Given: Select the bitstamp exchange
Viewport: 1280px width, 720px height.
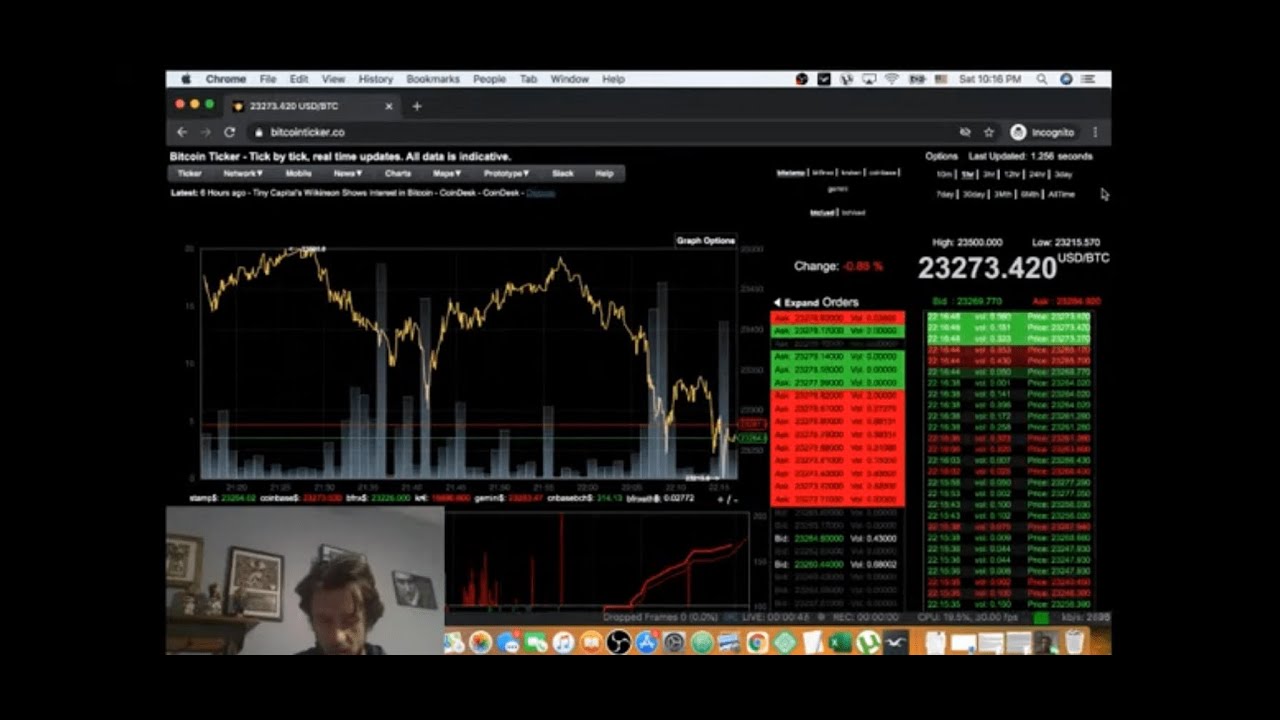Looking at the screenshot, I should [x=791, y=173].
